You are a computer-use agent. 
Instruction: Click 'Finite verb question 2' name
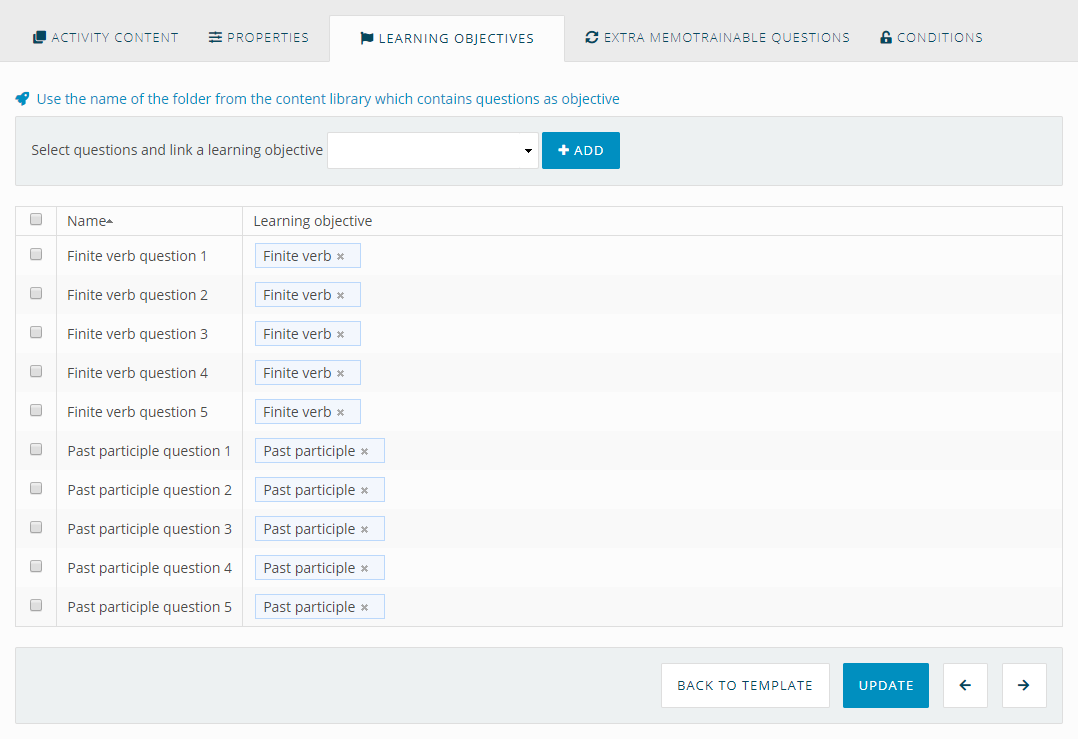138,296
